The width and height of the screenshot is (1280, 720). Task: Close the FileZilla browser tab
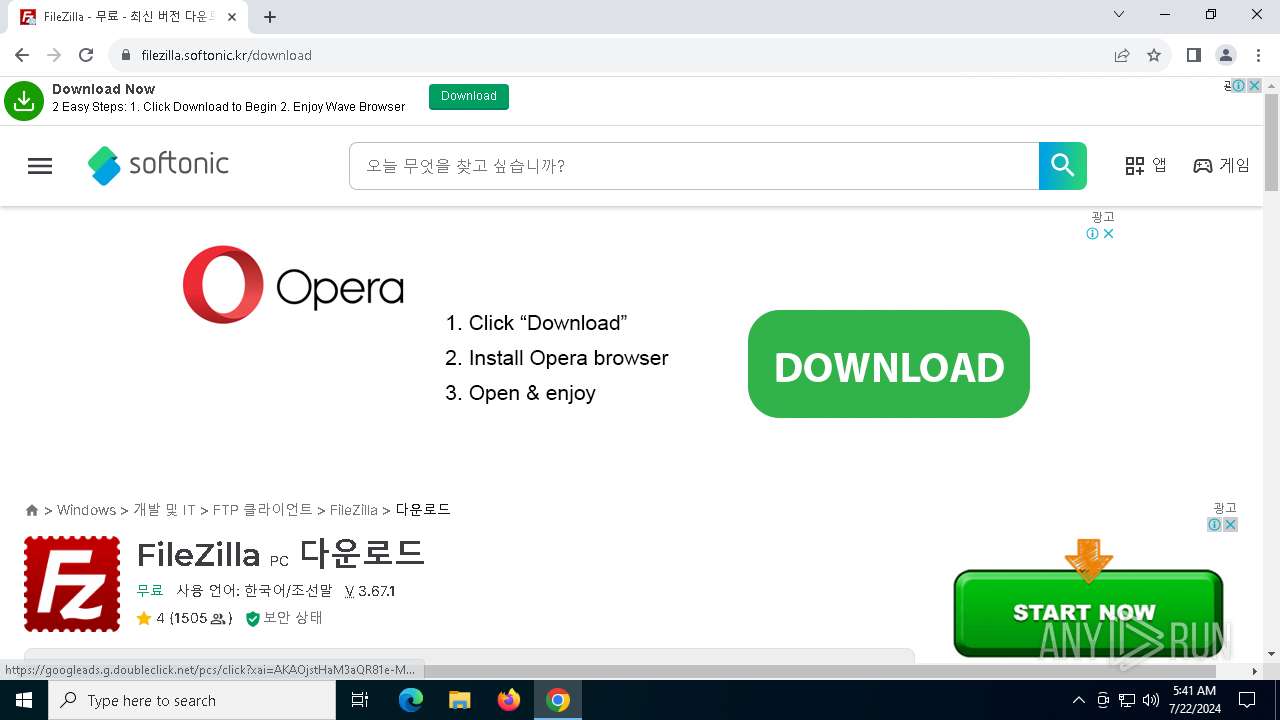(232, 17)
